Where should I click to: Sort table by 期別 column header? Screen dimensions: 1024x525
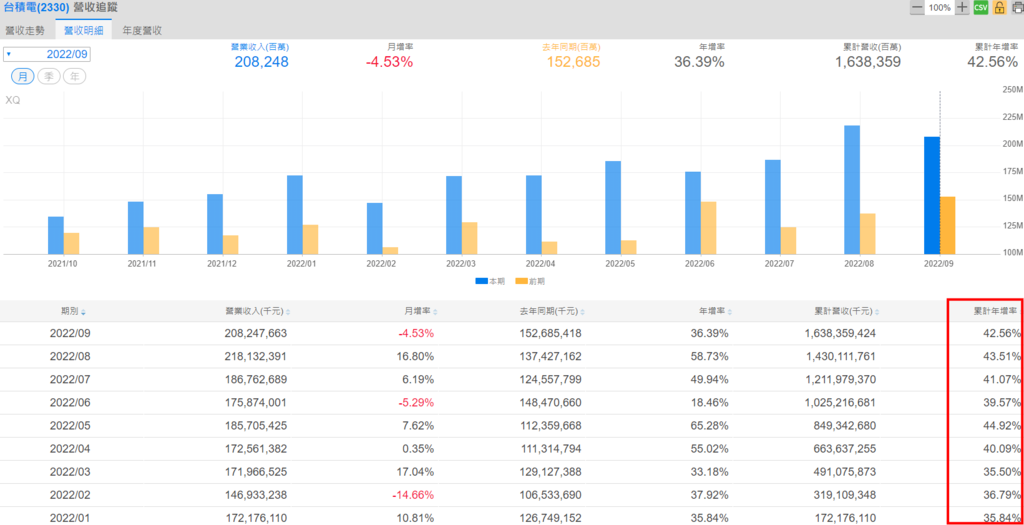pos(73,312)
